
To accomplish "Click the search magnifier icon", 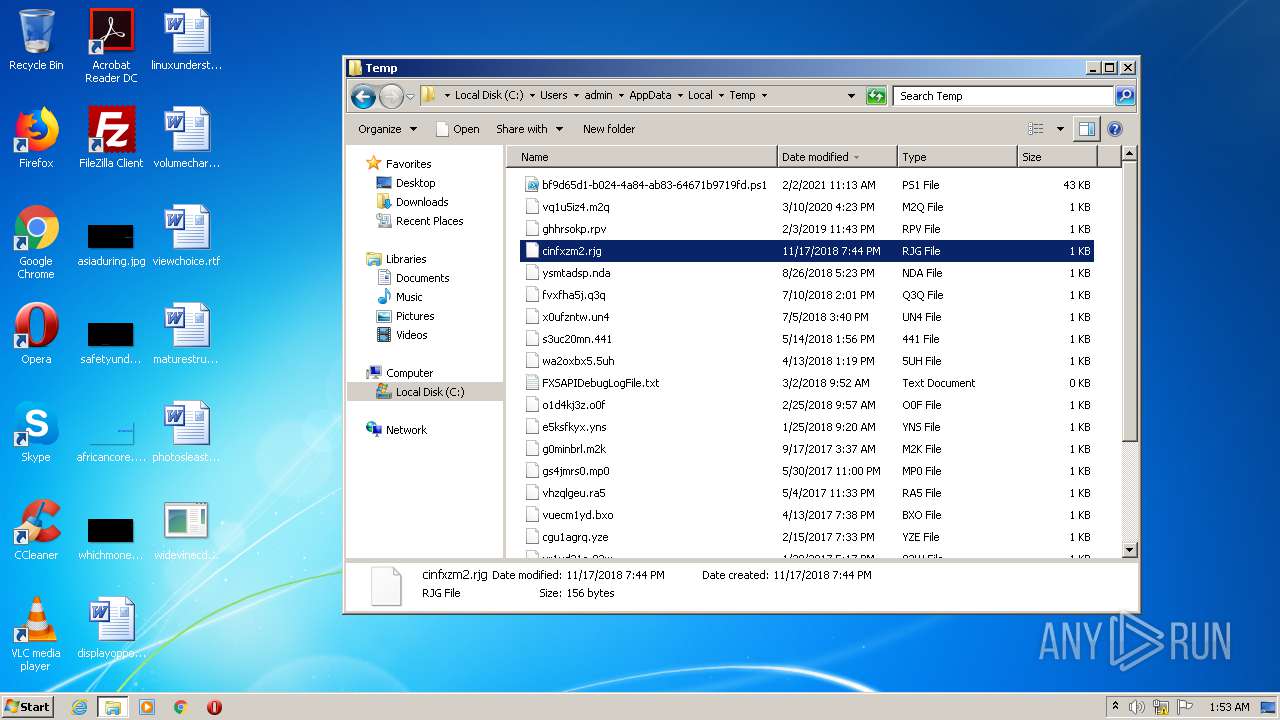I will [x=1125, y=96].
